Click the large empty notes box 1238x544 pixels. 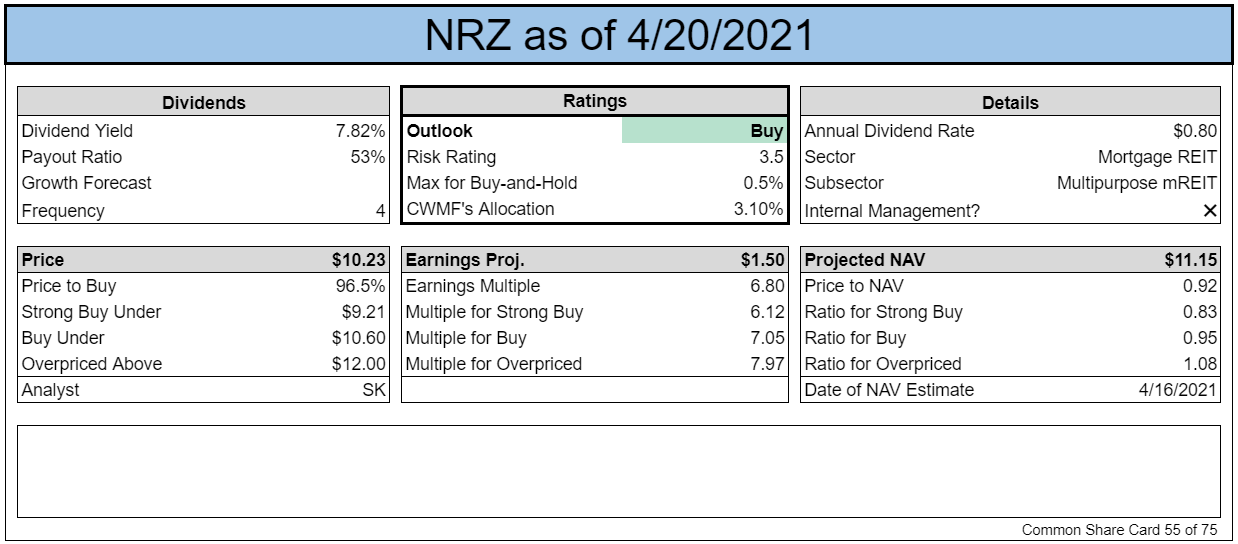click(x=618, y=471)
